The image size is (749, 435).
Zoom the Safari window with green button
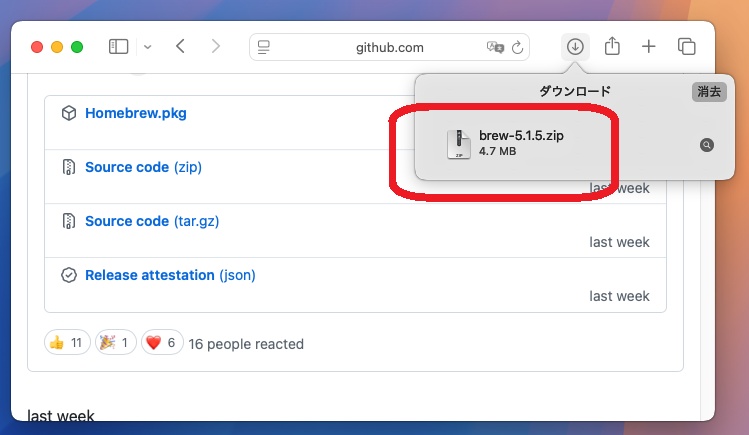click(77, 47)
